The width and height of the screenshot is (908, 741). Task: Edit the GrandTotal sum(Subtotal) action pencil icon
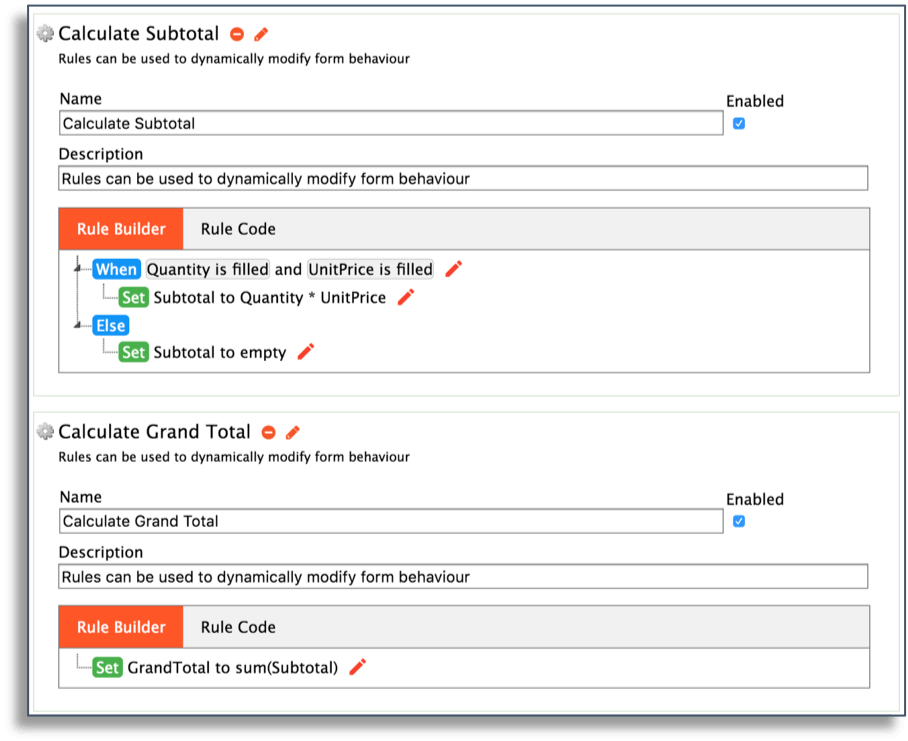click(x=357, y=666)
